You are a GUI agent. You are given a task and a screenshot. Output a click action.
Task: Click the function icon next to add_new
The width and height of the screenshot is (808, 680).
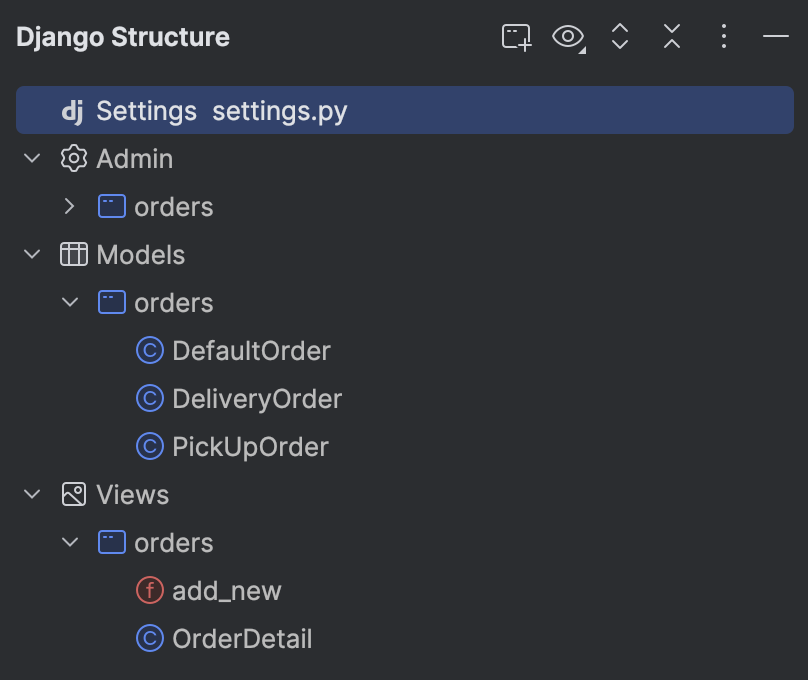click(x=148, y=590)
